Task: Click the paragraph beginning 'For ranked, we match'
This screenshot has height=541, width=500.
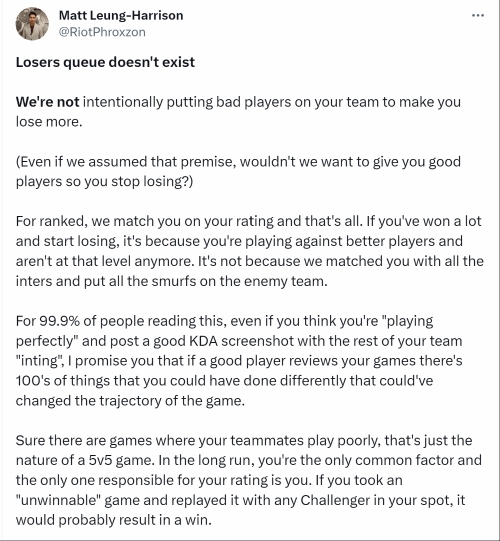Action: pos(249,251)
